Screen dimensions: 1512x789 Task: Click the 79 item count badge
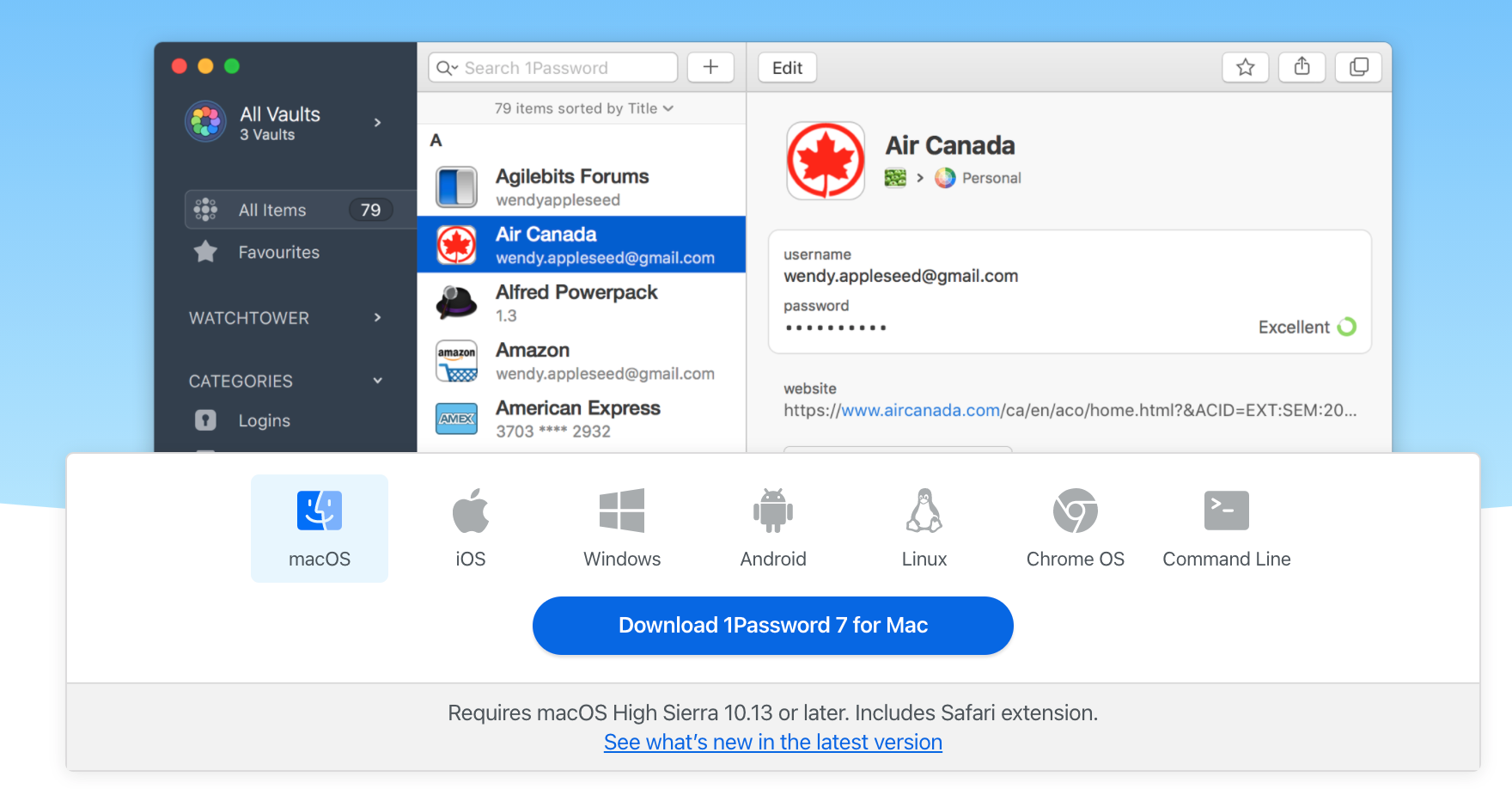pos(370,210)
